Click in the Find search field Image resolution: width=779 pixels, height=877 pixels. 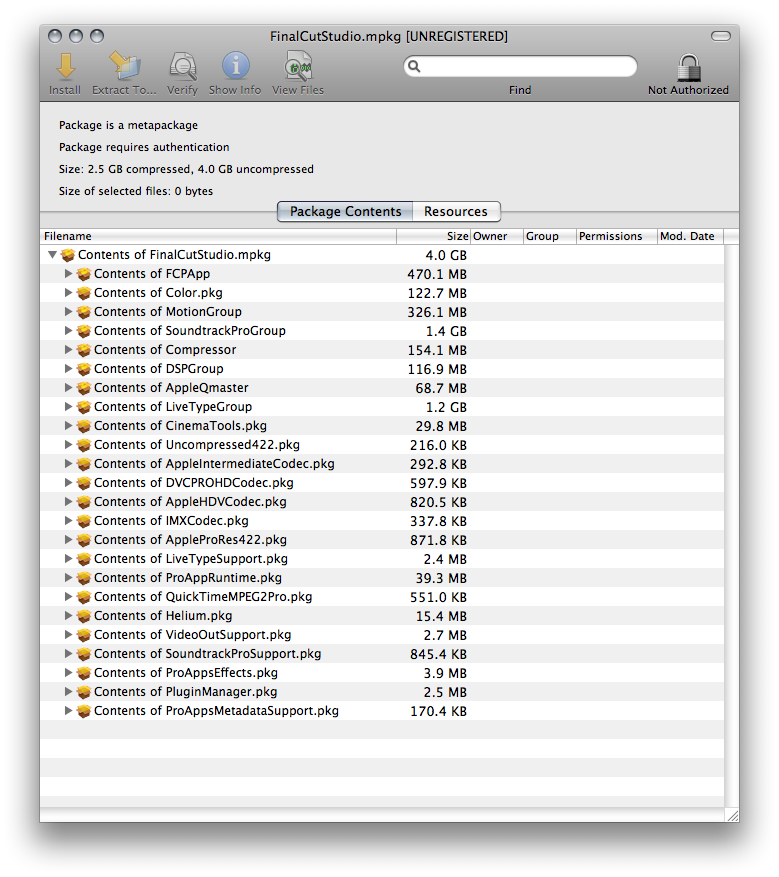pyautogui.click(x=520, y=67)
